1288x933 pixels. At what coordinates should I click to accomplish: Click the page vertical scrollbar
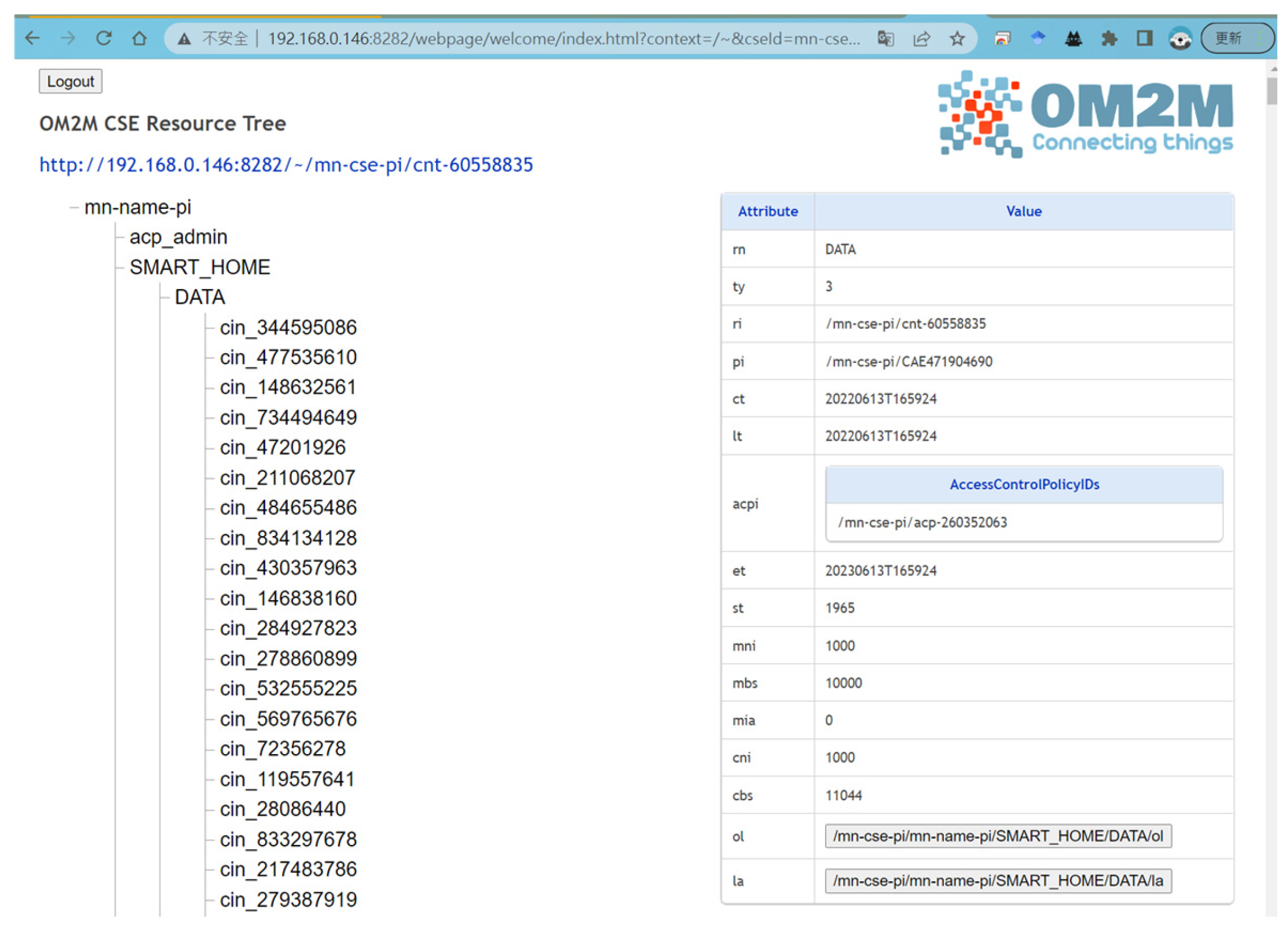(x=1272, y=91)
